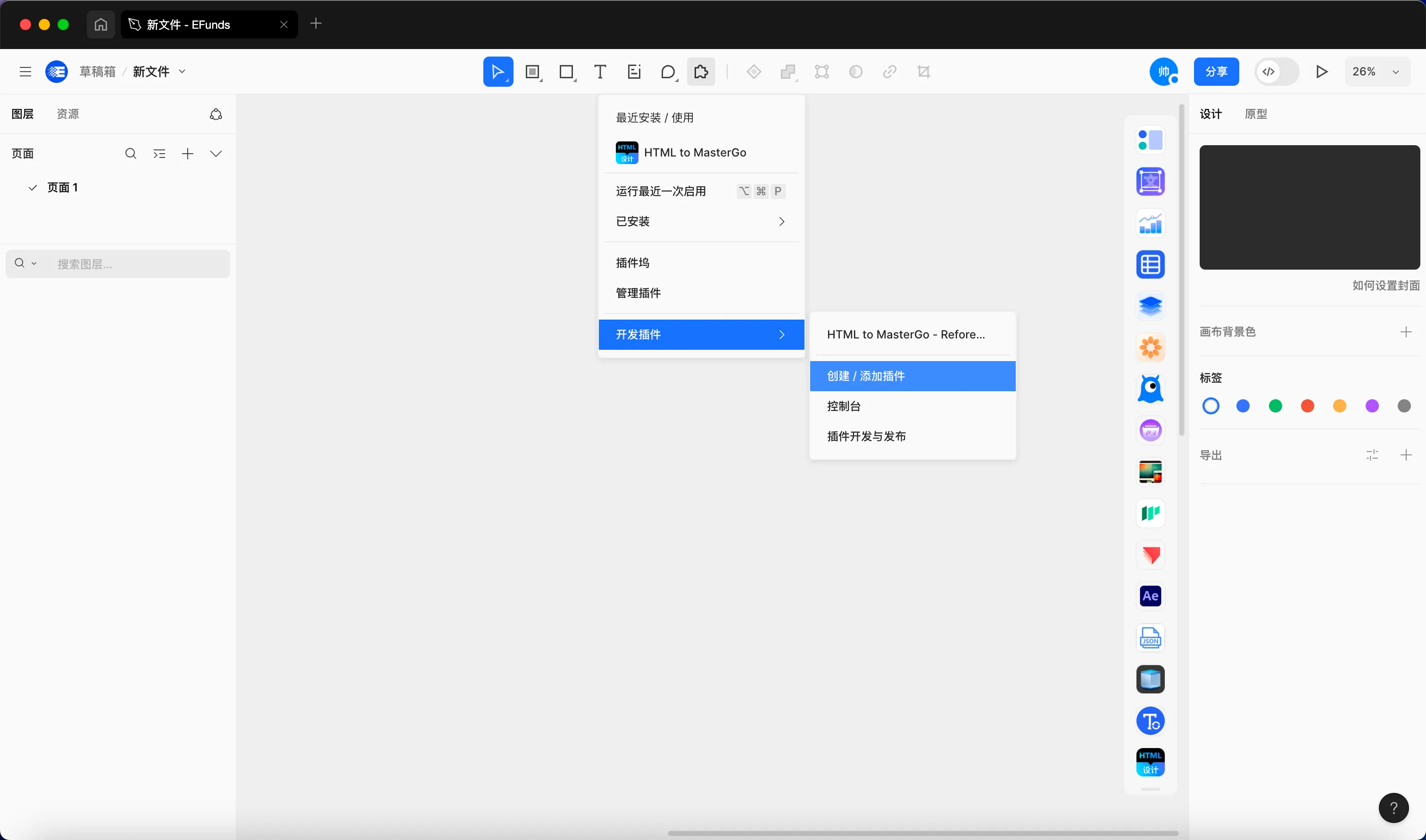Open the 26% zoom dropdown
The image size is (1426, 840).
coord(1376,72)
